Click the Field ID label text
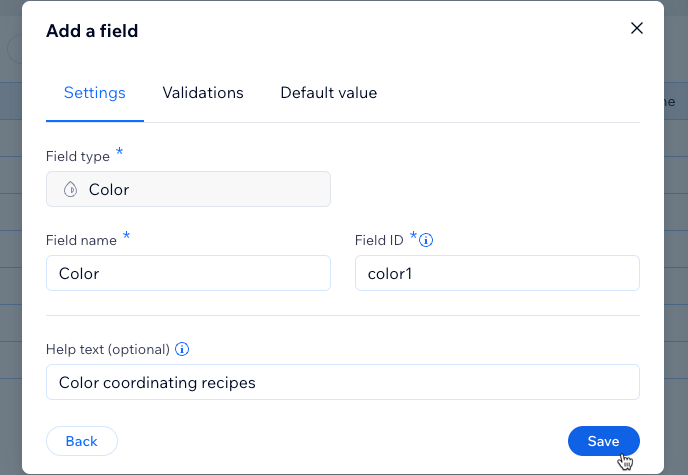The height and width of the screenshot is (475, 688). (x=379, y=240)
